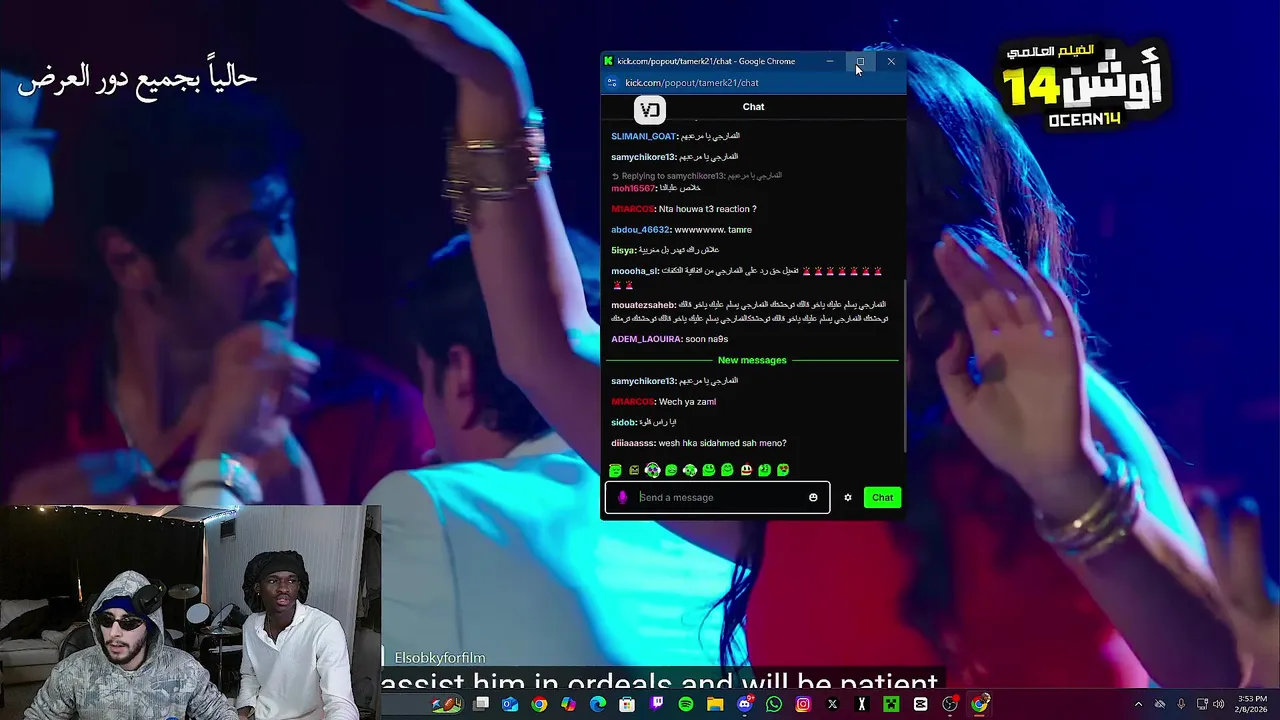Click the chat window vertical scrollbar
The width and height of the screenshot is (1280, 720).
pyautogui.click(x=905, y=365)
